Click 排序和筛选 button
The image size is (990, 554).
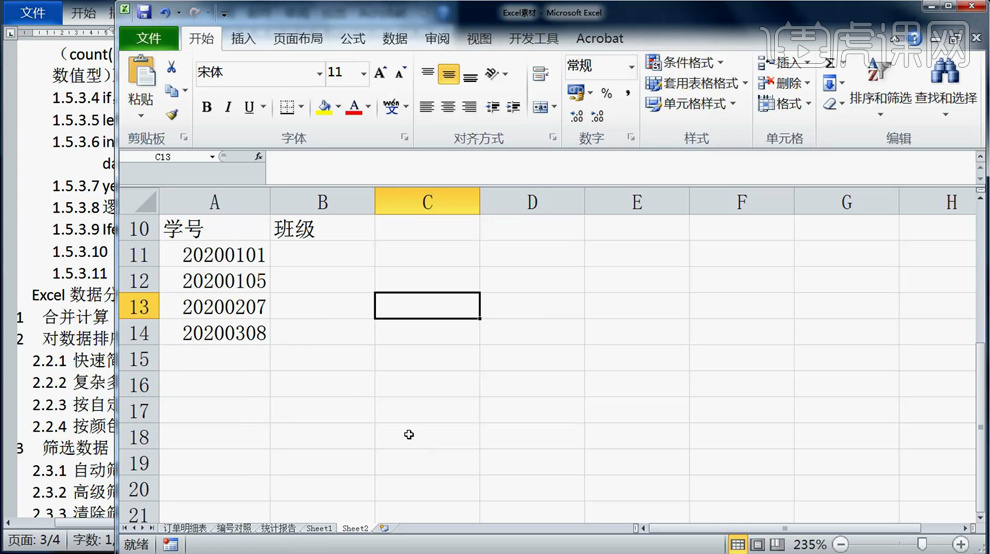click(x=880, y=88)
